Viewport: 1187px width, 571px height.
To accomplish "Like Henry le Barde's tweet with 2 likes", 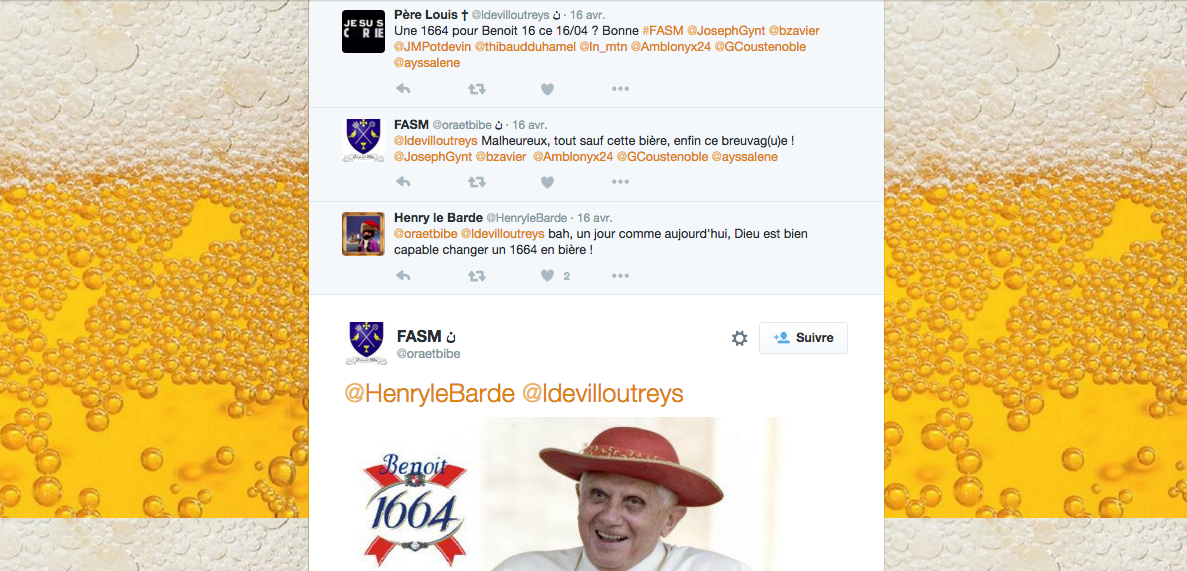I will click(x=547, y=276).
